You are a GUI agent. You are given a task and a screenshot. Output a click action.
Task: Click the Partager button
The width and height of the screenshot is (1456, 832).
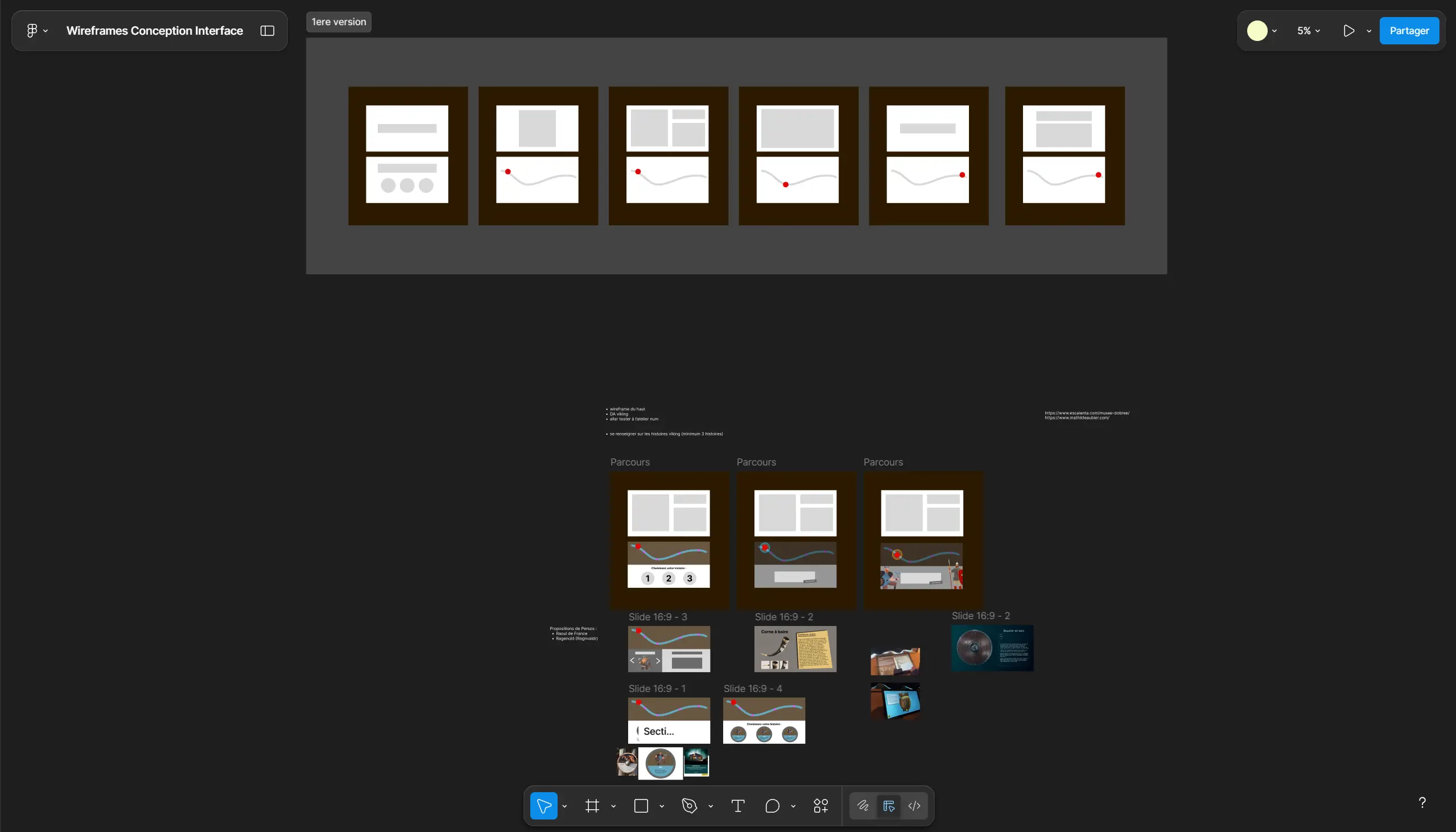click(x=1409, y=31)
